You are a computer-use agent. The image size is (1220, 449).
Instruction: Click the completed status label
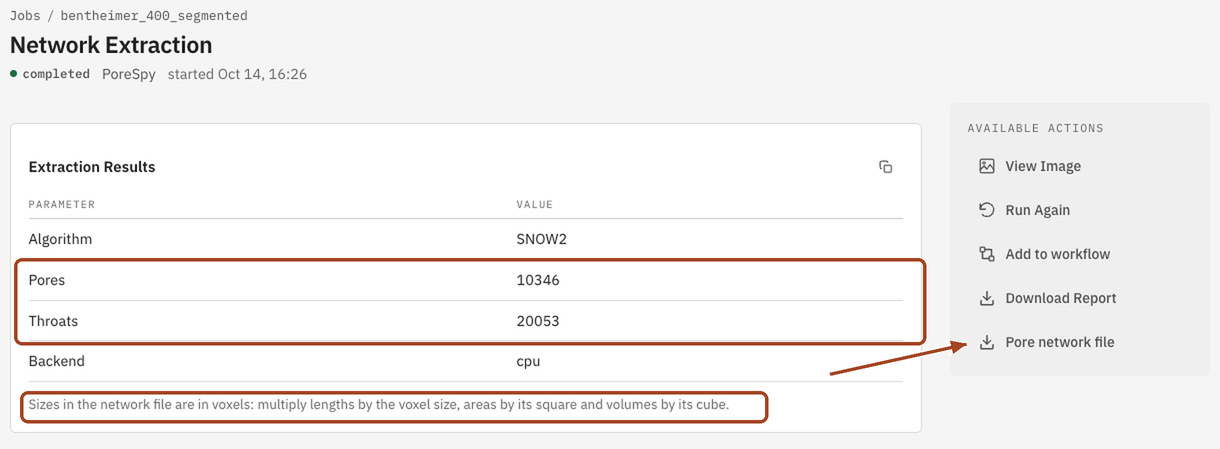coord(56,74)
